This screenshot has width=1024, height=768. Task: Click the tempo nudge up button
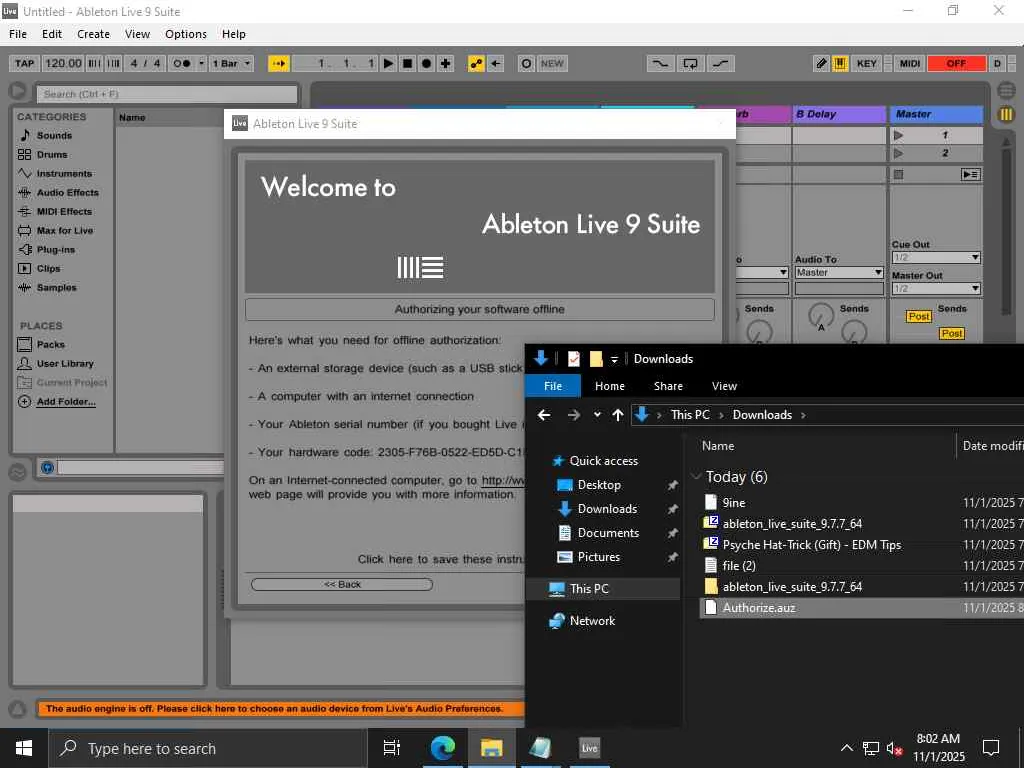point(114,63)
